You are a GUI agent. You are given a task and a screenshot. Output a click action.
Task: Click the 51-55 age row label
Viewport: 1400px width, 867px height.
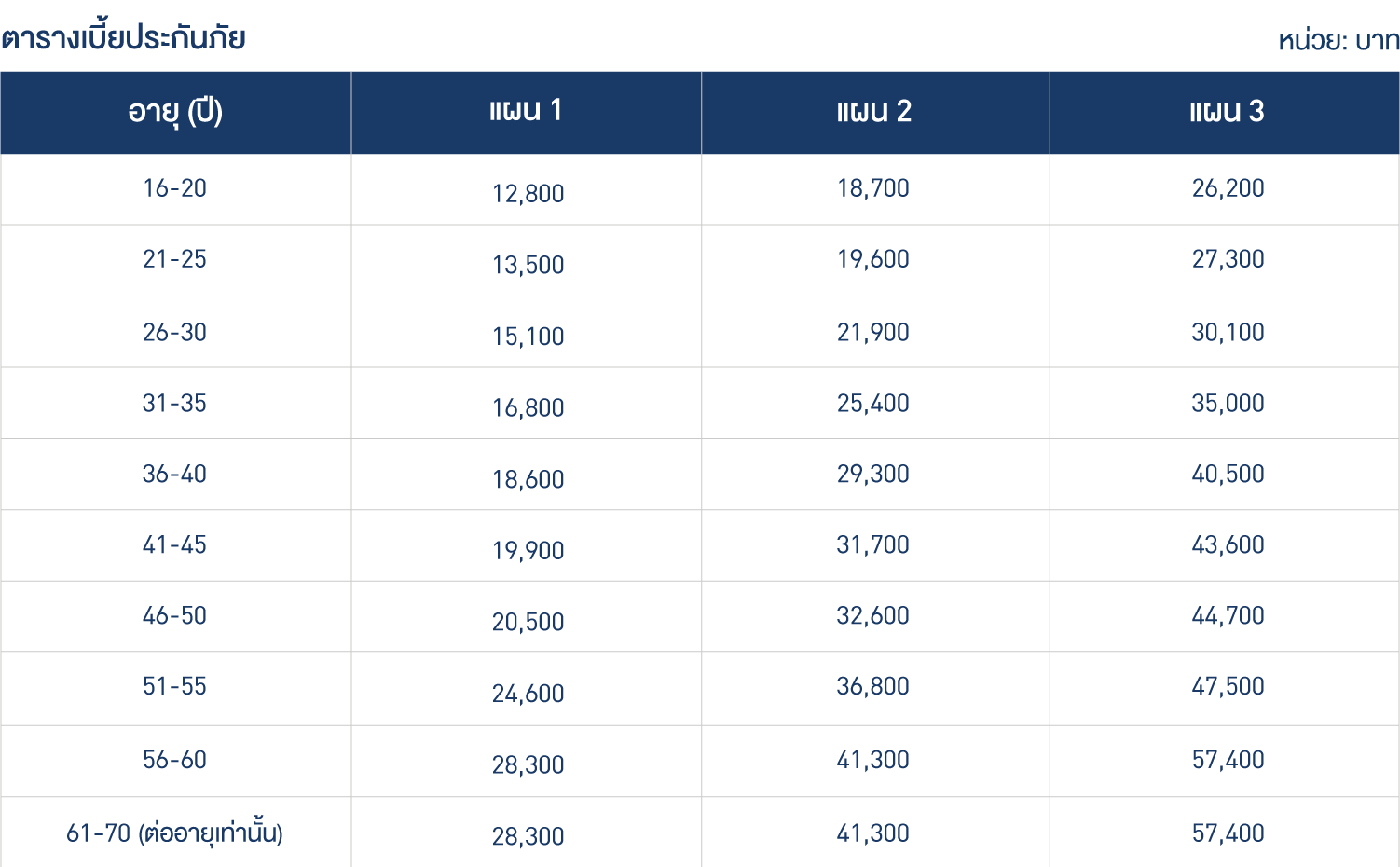(175, 686)
